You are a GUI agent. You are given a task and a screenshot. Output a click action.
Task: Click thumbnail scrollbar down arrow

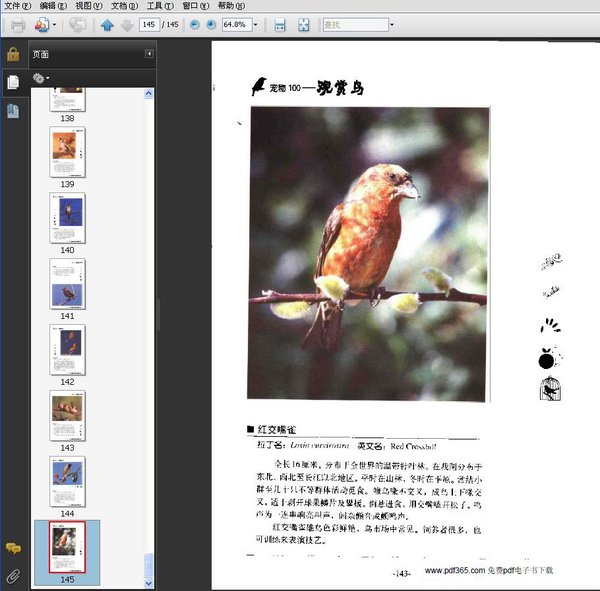click(149, 583)
